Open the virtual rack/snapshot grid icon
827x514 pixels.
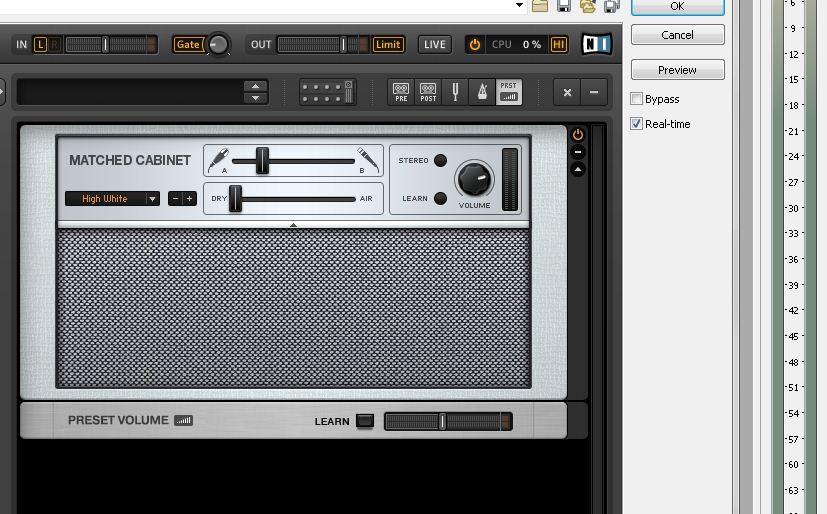click(326, 92)
